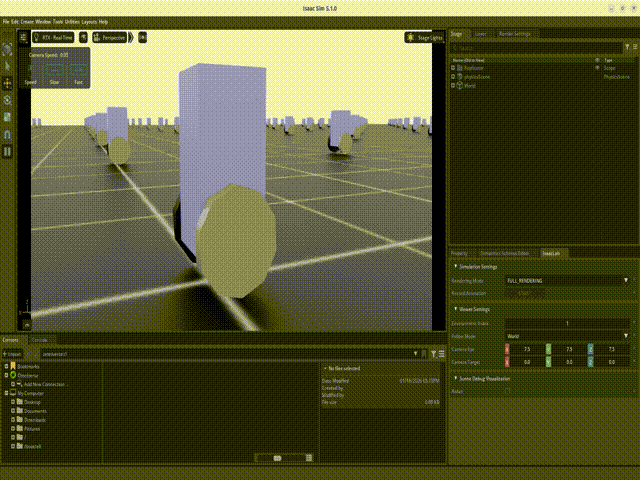
Task: Activate the Move tool in left toolbar
Action: tap(8, 83)
